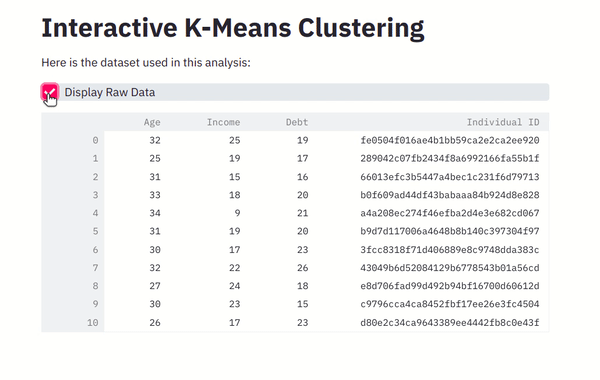Select Income value 9 in row 4
This screenshot has height=380, width=600.
click(237, 213)
